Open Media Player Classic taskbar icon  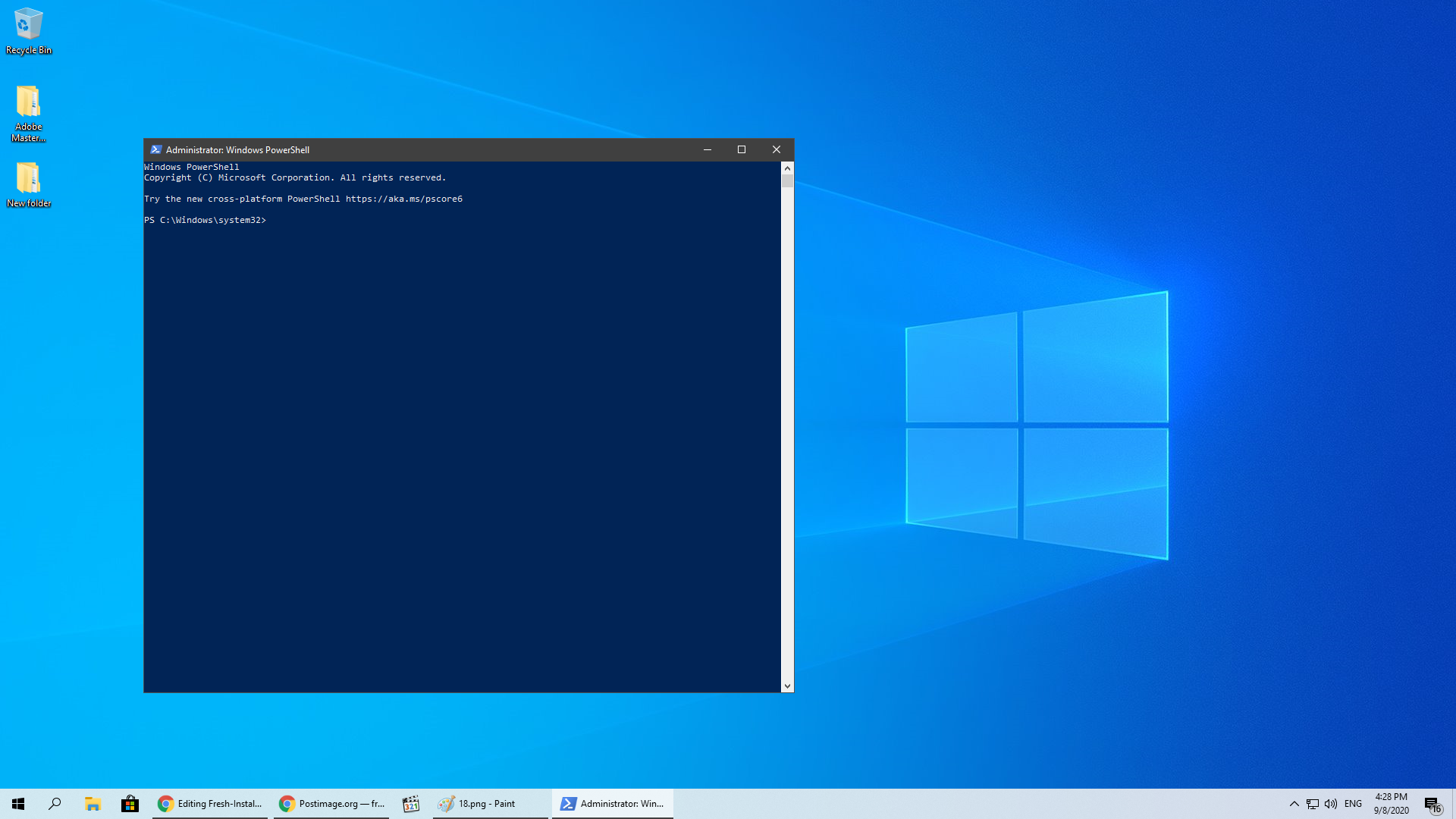tap(410, 804)
